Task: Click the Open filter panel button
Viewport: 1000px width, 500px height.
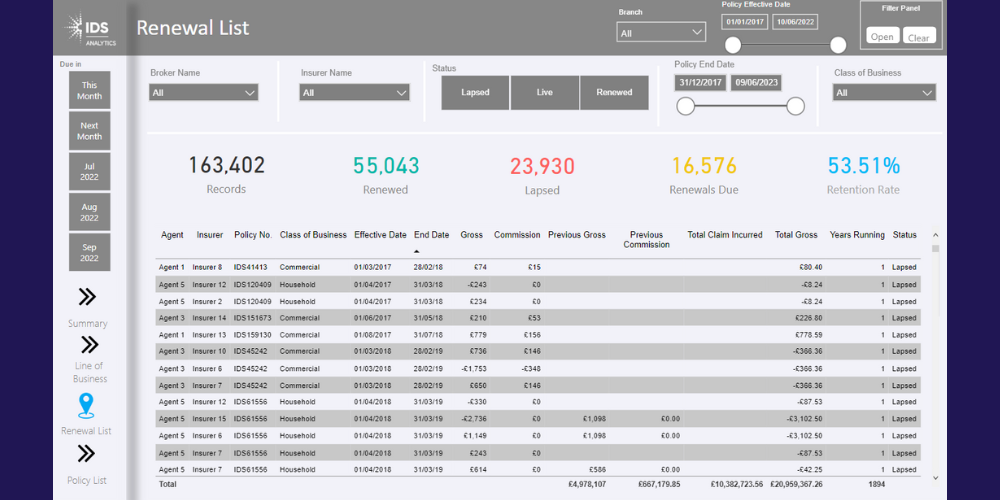Action: tap(882, 37)
